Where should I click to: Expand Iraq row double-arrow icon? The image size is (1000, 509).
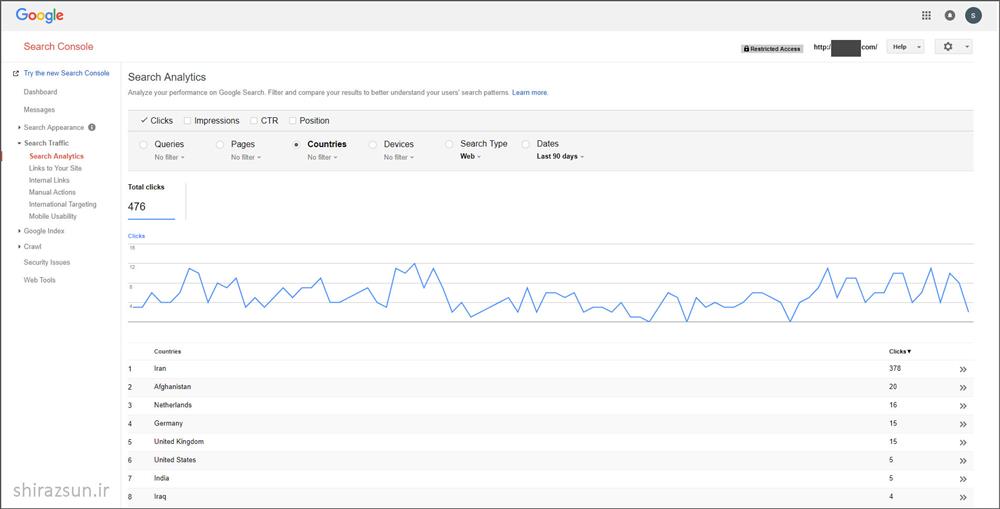coord(963,497)
